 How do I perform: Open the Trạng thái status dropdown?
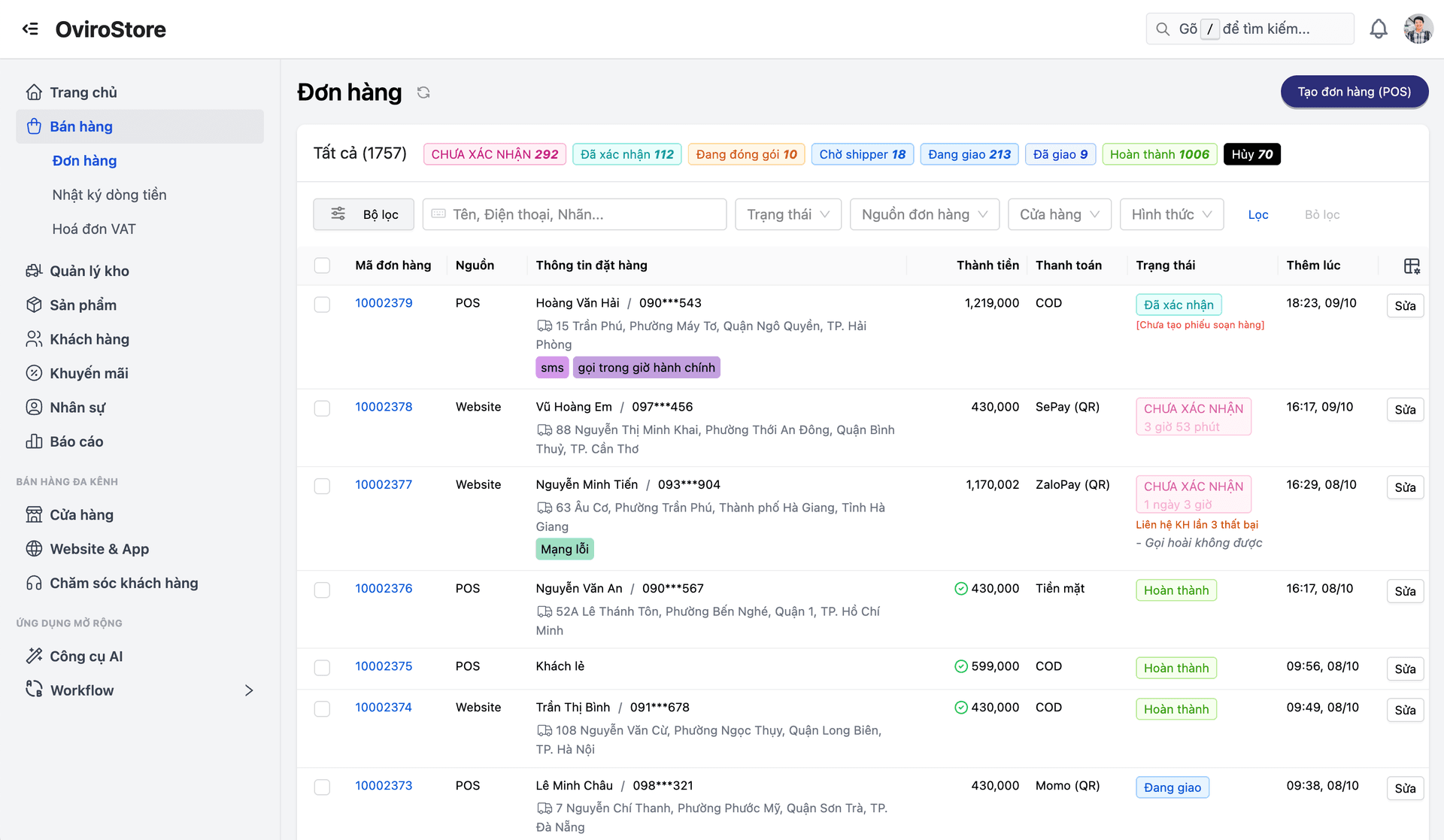click(787, 214)
